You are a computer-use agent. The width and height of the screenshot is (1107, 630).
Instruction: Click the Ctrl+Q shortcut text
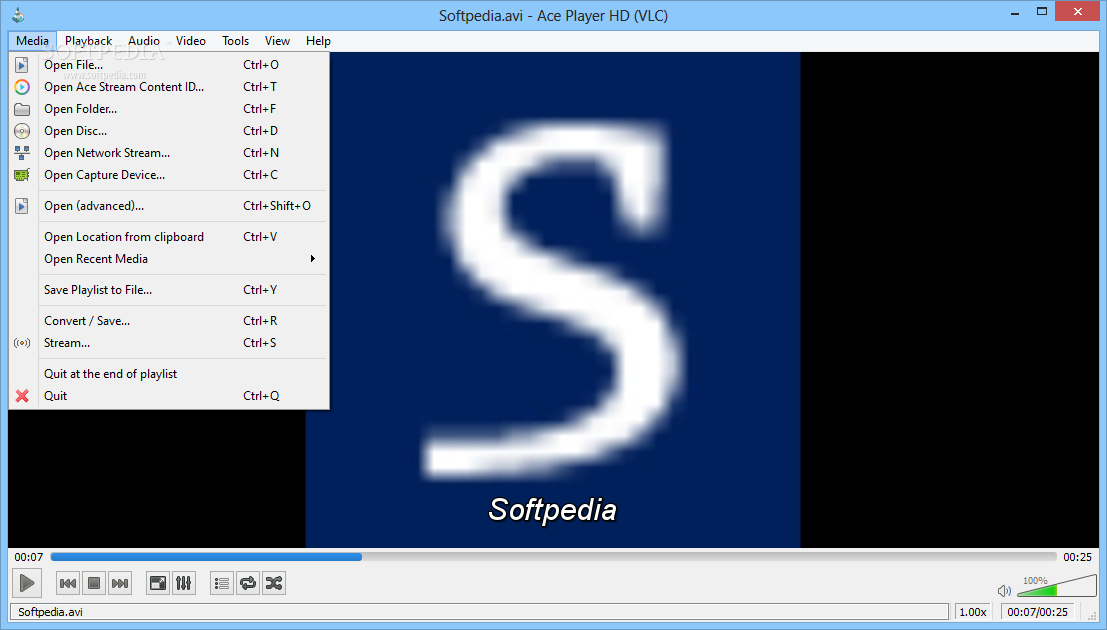click(x=261, y=396)
